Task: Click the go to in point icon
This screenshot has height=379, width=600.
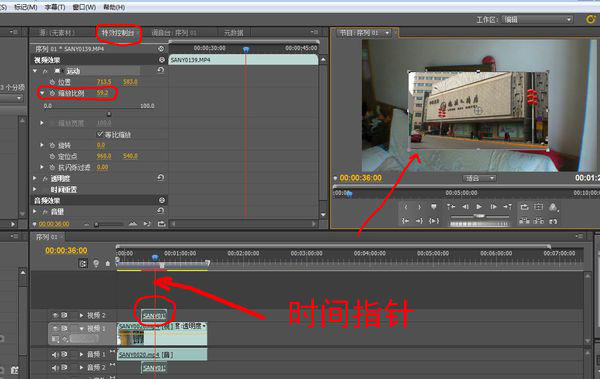Action: coord(406,221)
